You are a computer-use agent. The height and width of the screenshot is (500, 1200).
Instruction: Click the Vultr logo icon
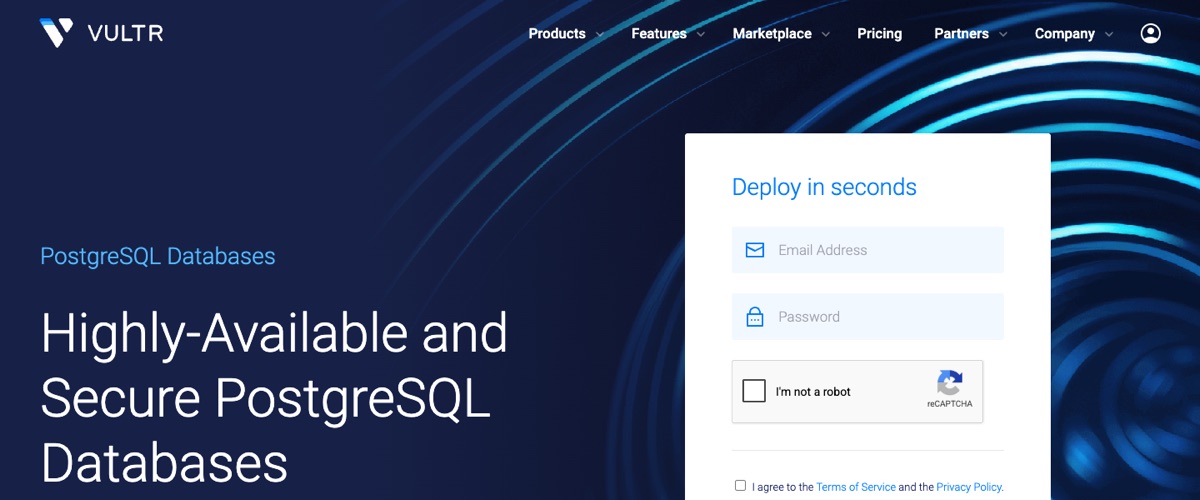pos(56,33)
